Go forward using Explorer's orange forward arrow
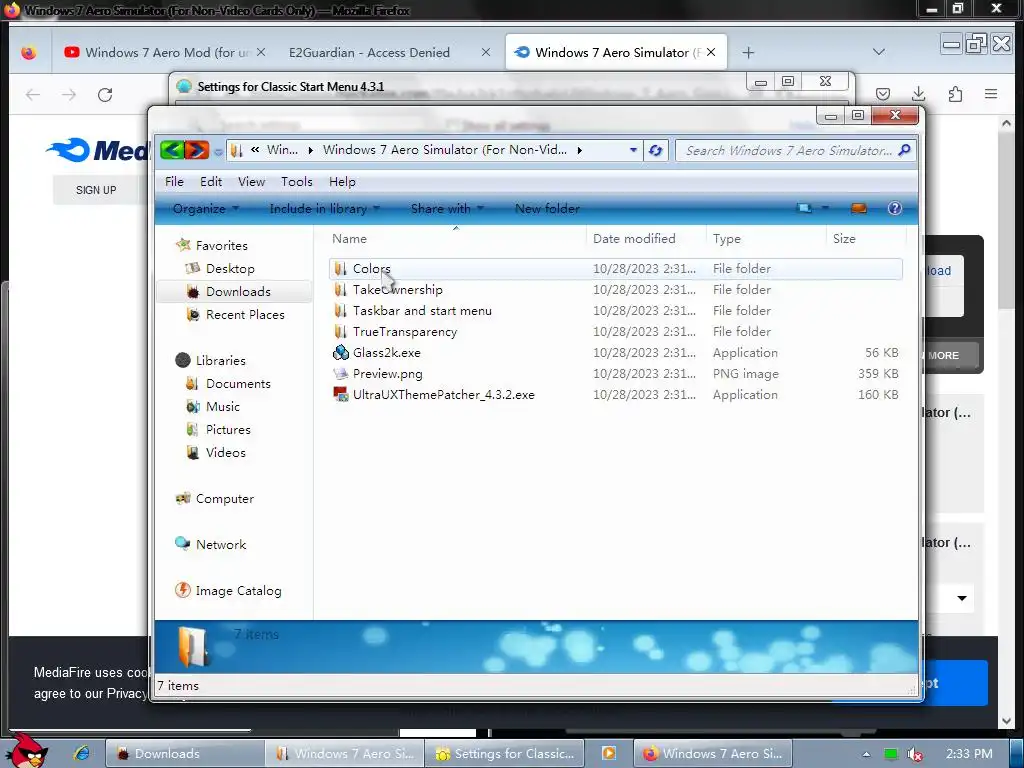Screen dimensions: 1024x768 coord(197,150)
